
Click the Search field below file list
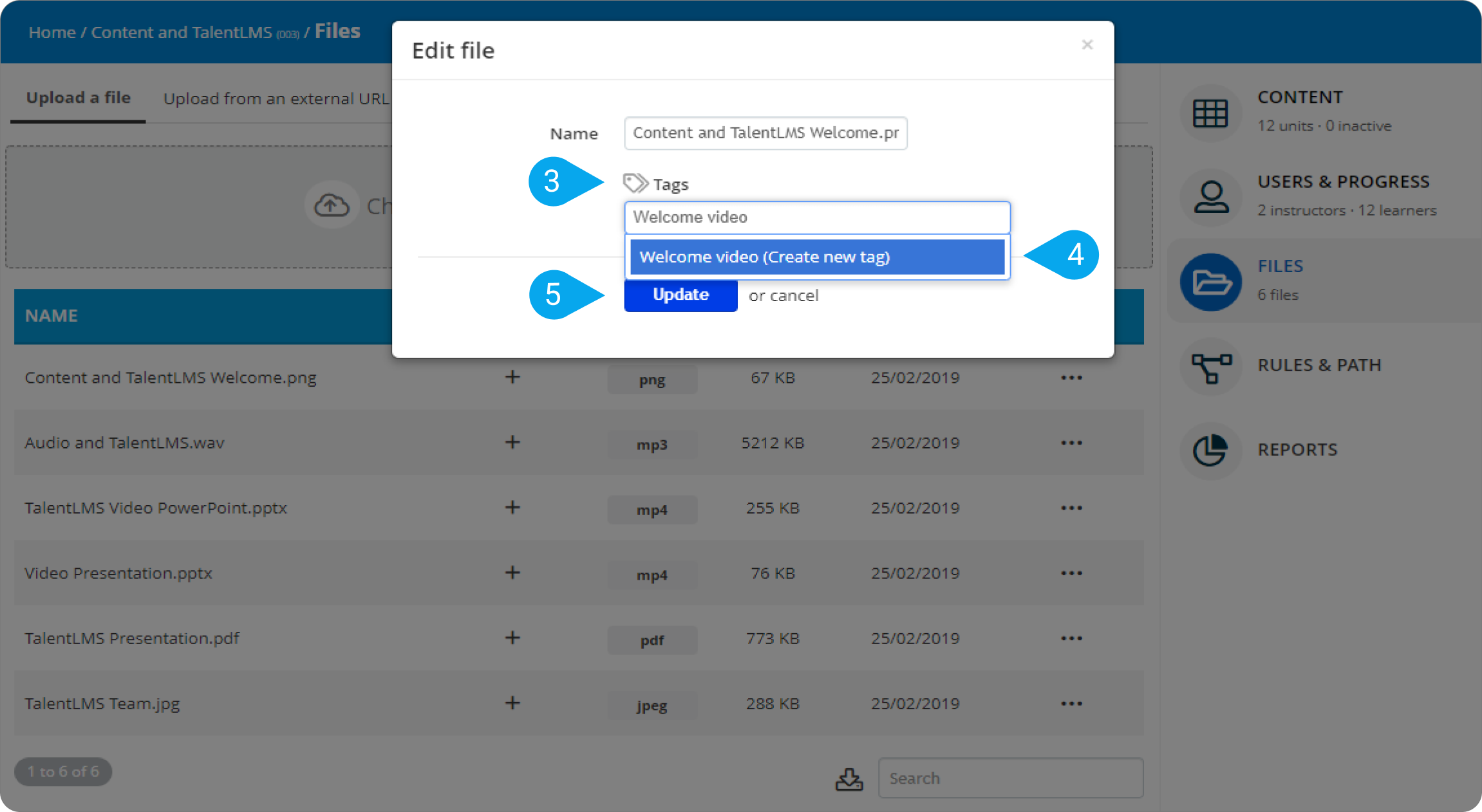point(1011,778)
